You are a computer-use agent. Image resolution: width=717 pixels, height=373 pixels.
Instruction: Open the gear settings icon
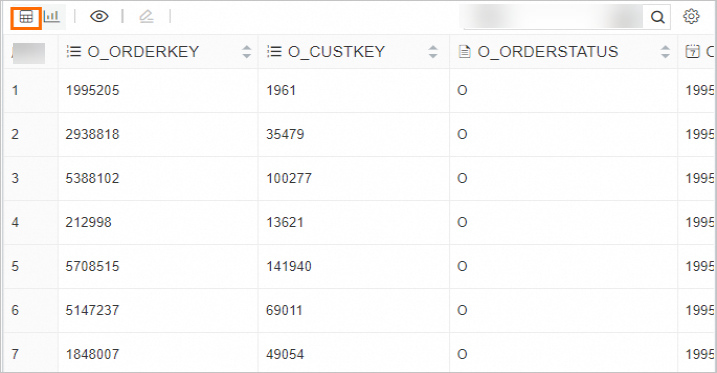[x=691, y=16]
